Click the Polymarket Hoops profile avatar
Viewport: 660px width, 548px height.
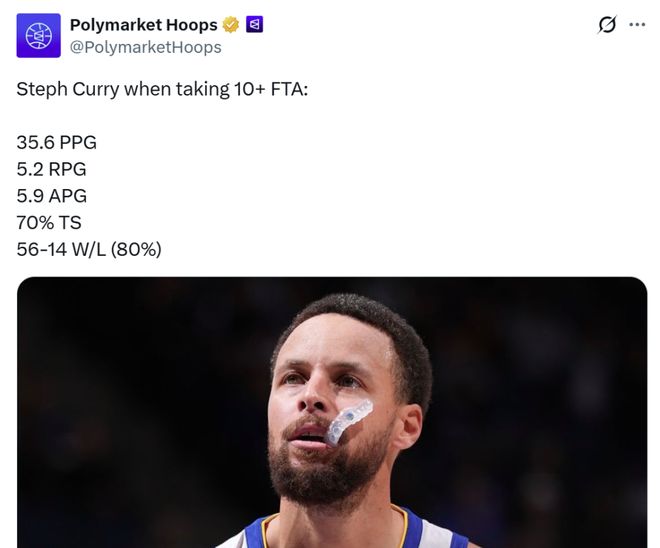point(37,36)
